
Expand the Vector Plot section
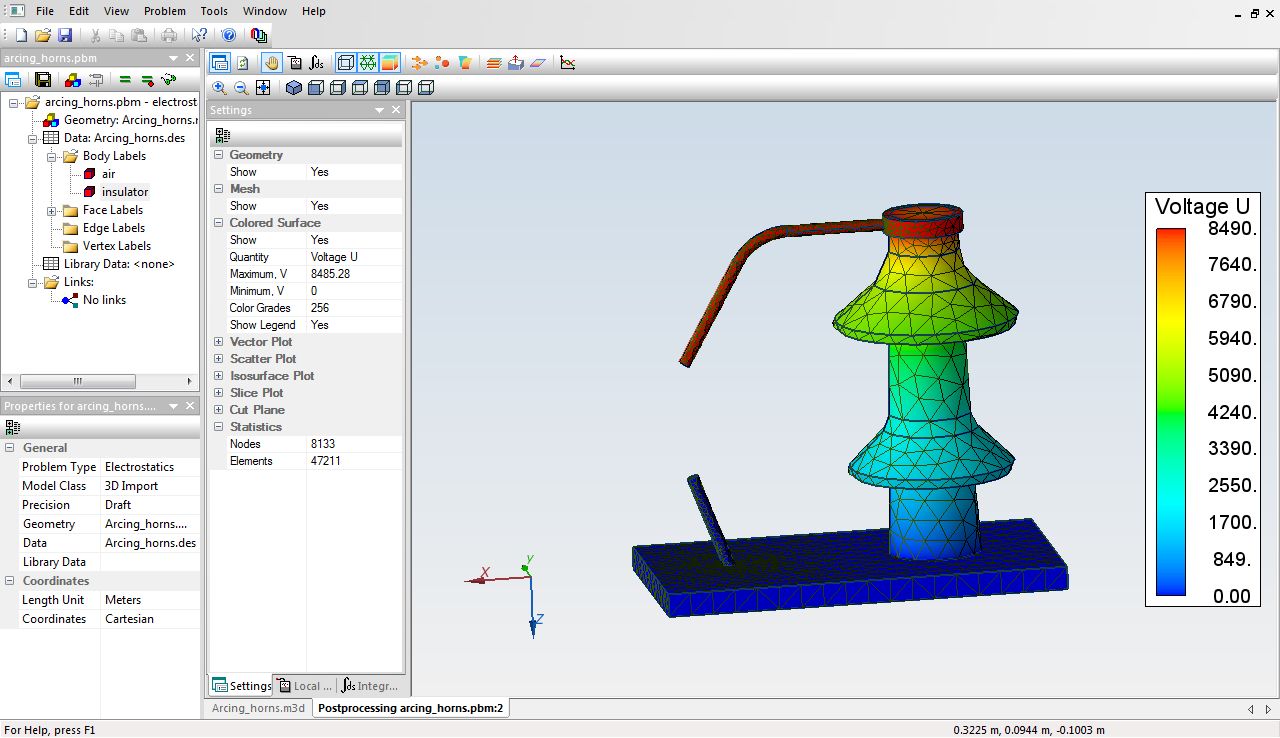click(x=219, y=342)
